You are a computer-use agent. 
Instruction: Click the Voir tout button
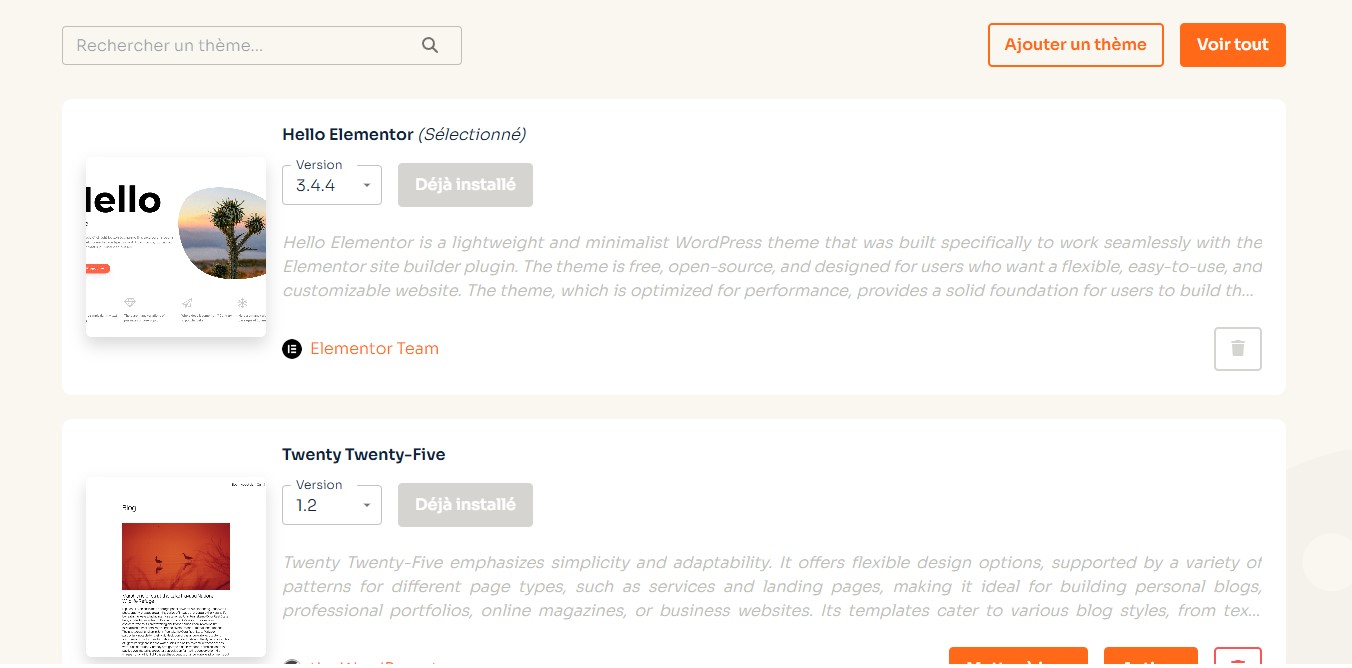coord(1232,45)
